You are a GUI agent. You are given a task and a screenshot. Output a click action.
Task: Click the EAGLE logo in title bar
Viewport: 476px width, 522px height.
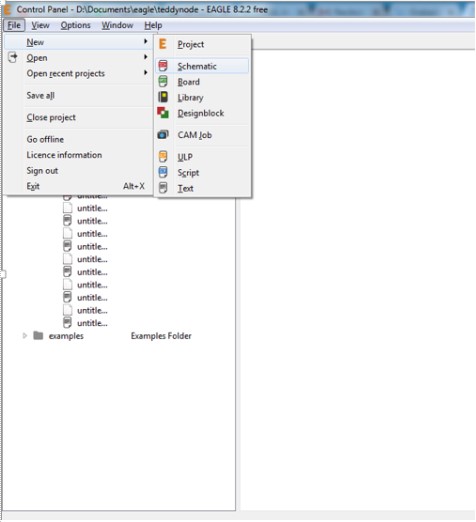click(7, 9)
